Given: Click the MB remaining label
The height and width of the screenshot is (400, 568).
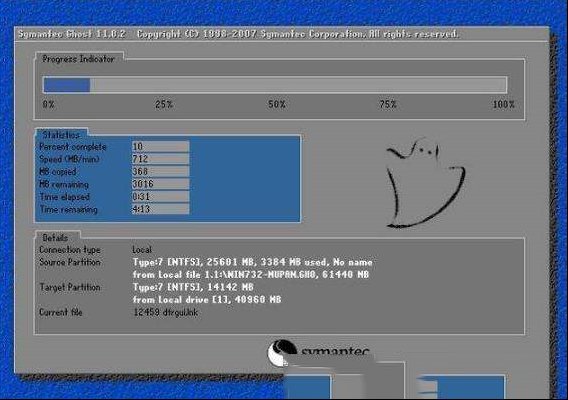Looking at the screenshot, I should [64, 184].
